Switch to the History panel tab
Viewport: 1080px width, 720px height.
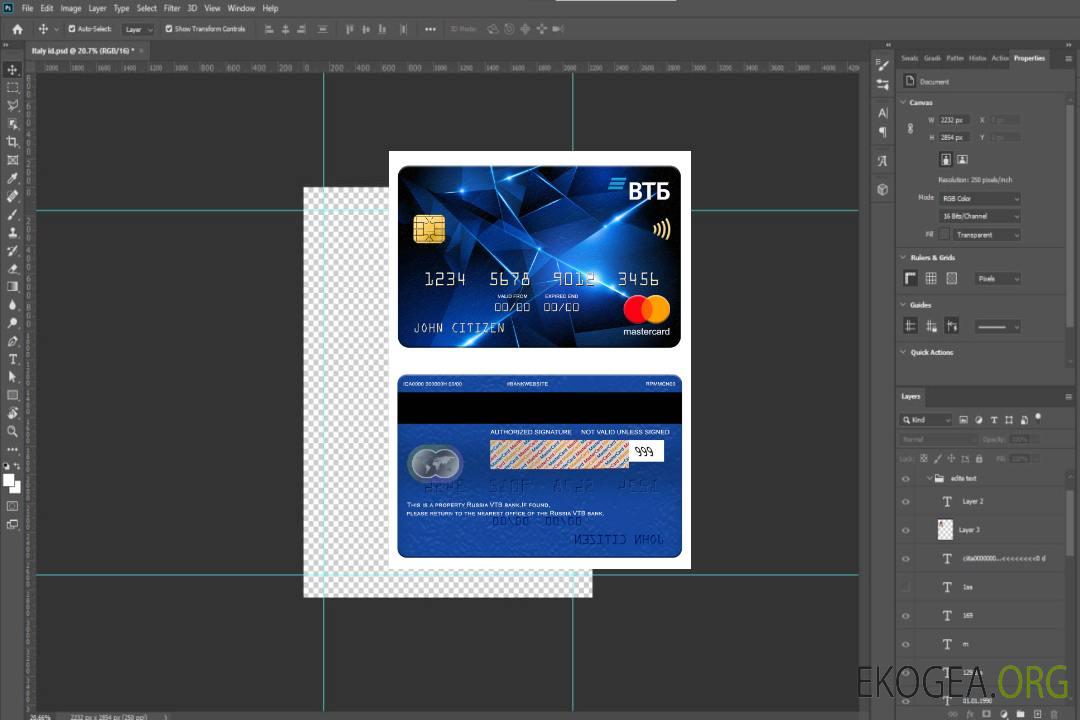pyautogui.click(x=977, y=58)
